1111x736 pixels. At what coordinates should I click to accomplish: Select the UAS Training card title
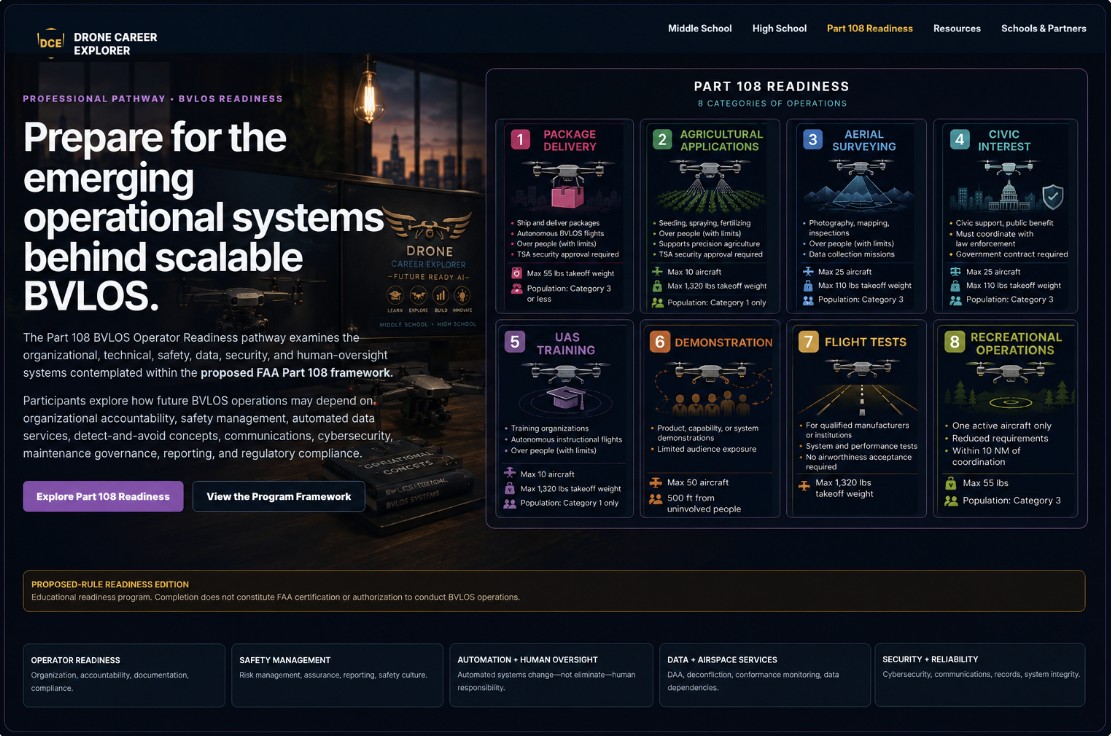click(x=566, y=344)
